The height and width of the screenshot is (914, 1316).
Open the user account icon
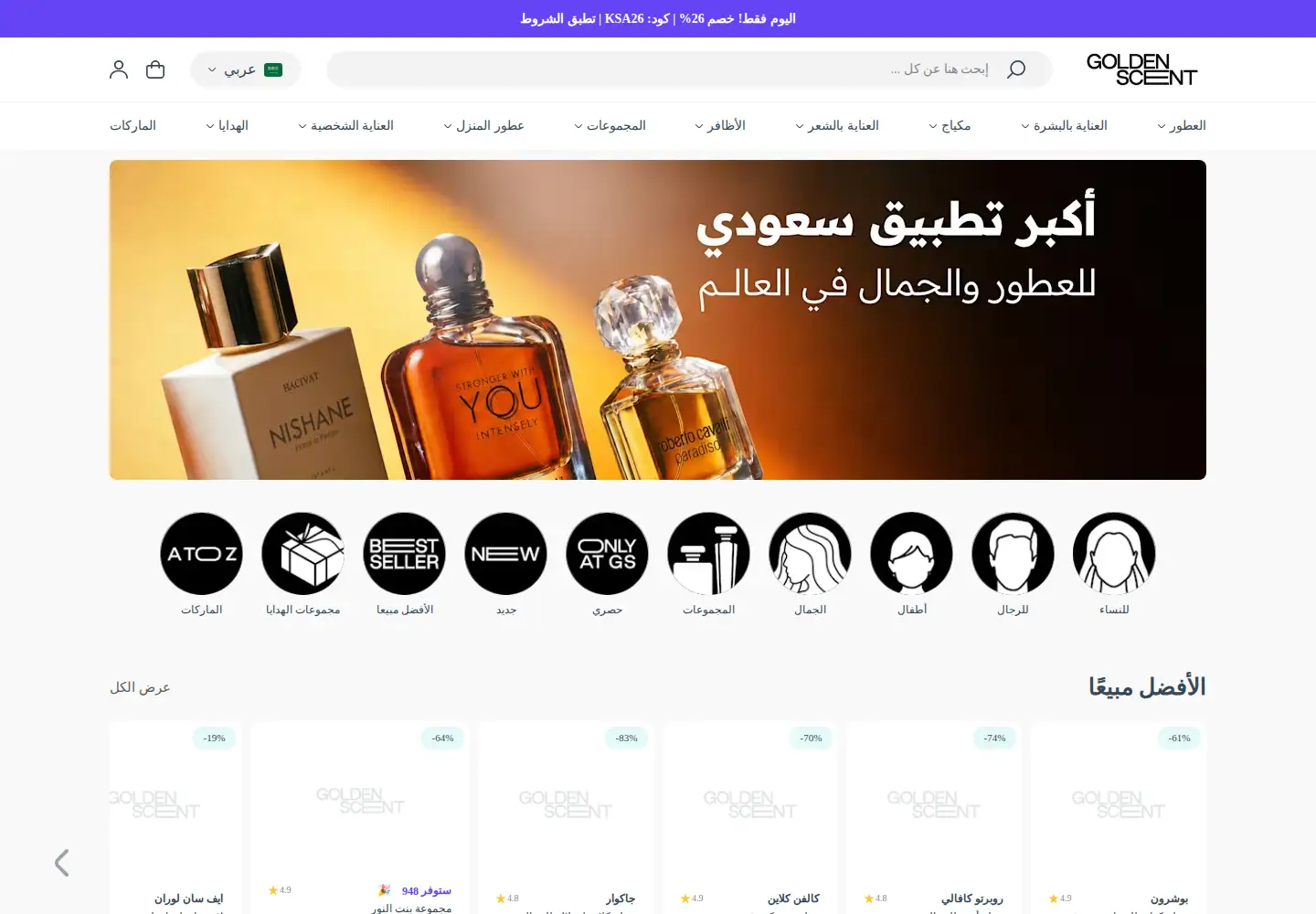click(x=119, y=69)
